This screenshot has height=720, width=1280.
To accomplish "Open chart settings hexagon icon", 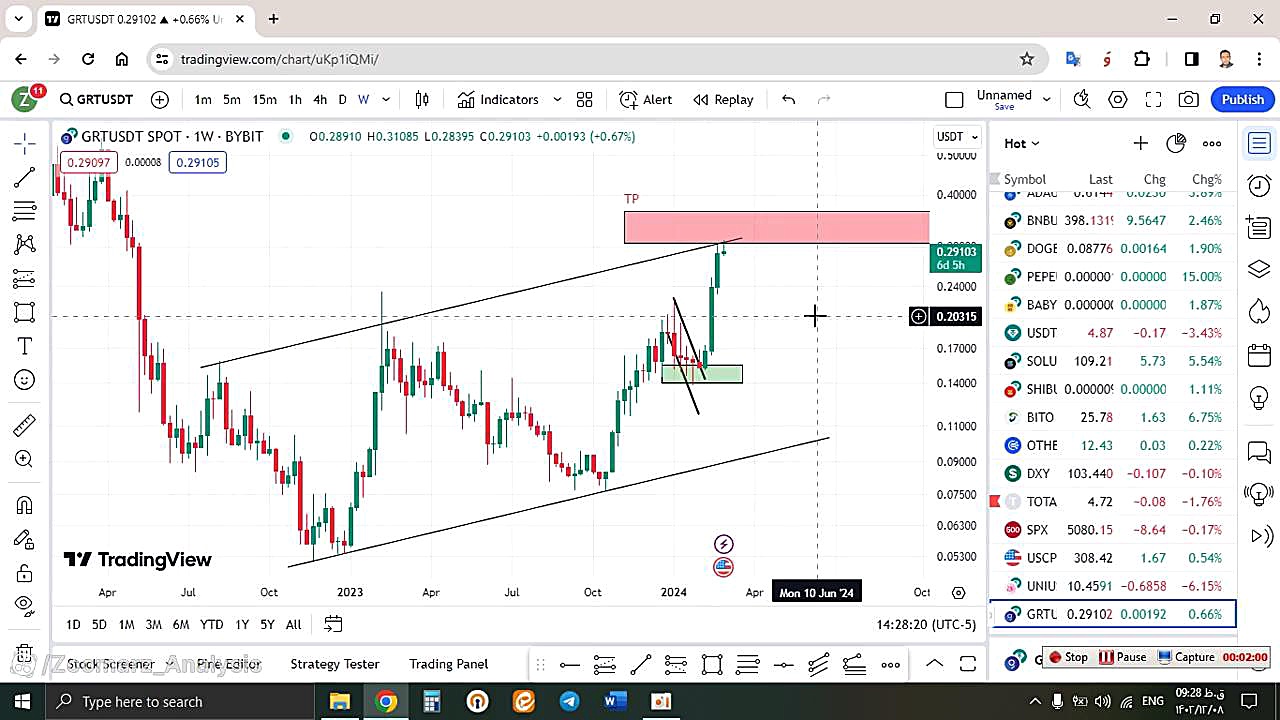I will pos(1118,99).
